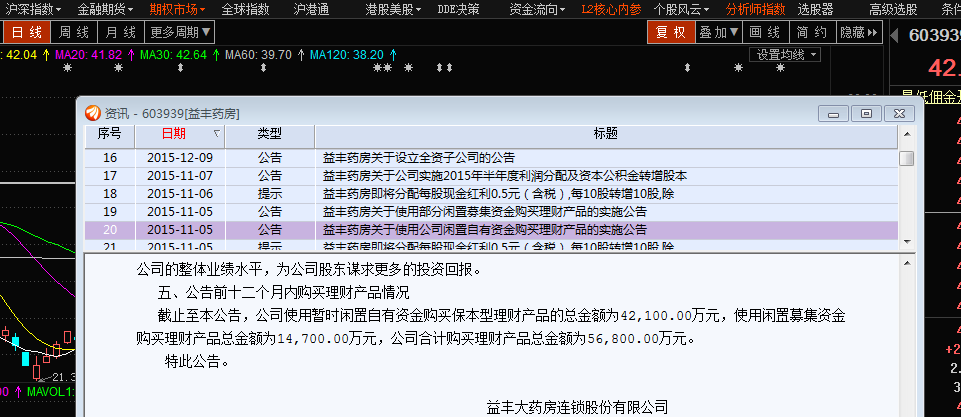Close the 资讯 window
This screenshot has height=417, width=961.
coord(899,113)
